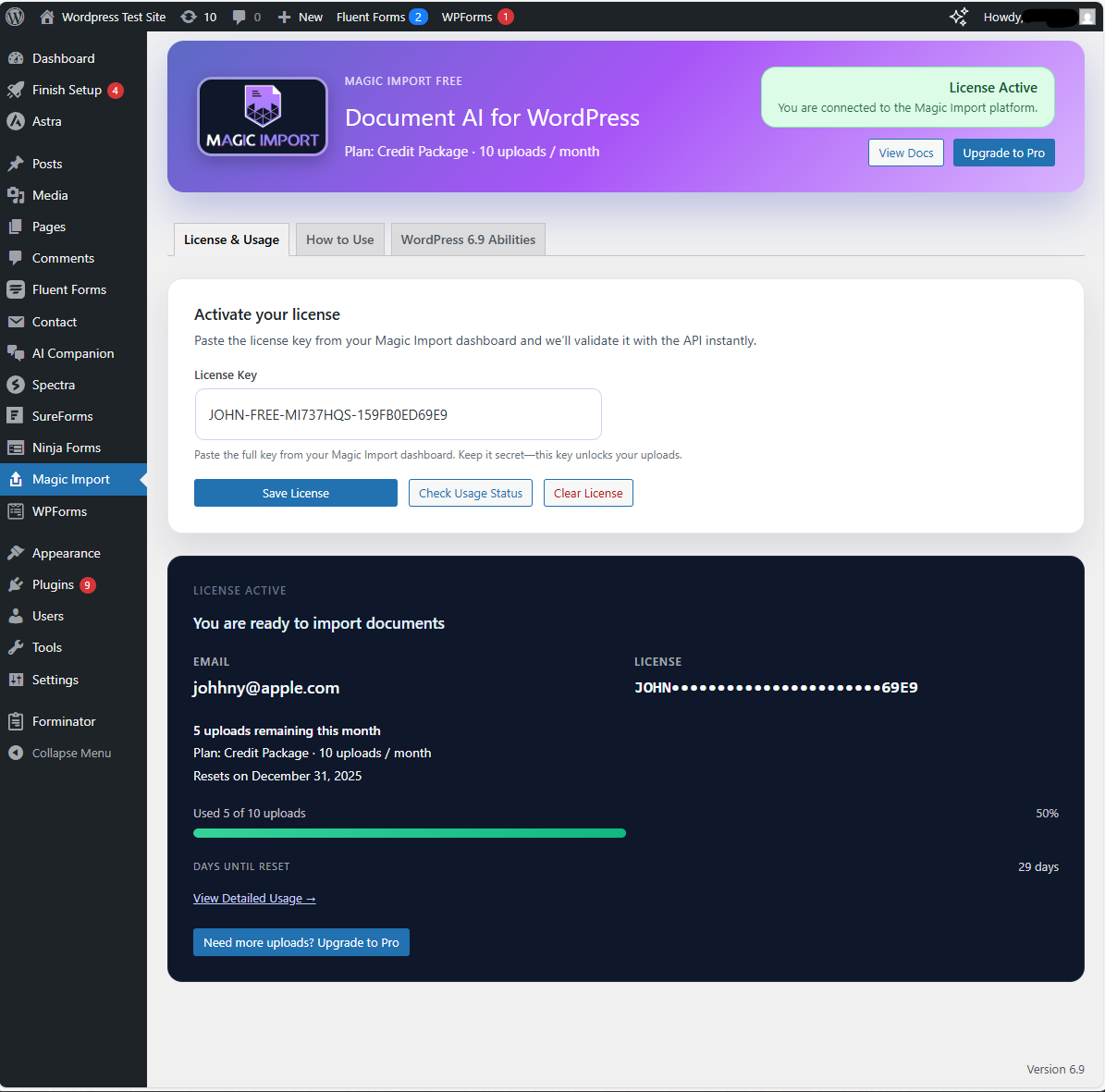Open the View Detailed Usage link

254,898
